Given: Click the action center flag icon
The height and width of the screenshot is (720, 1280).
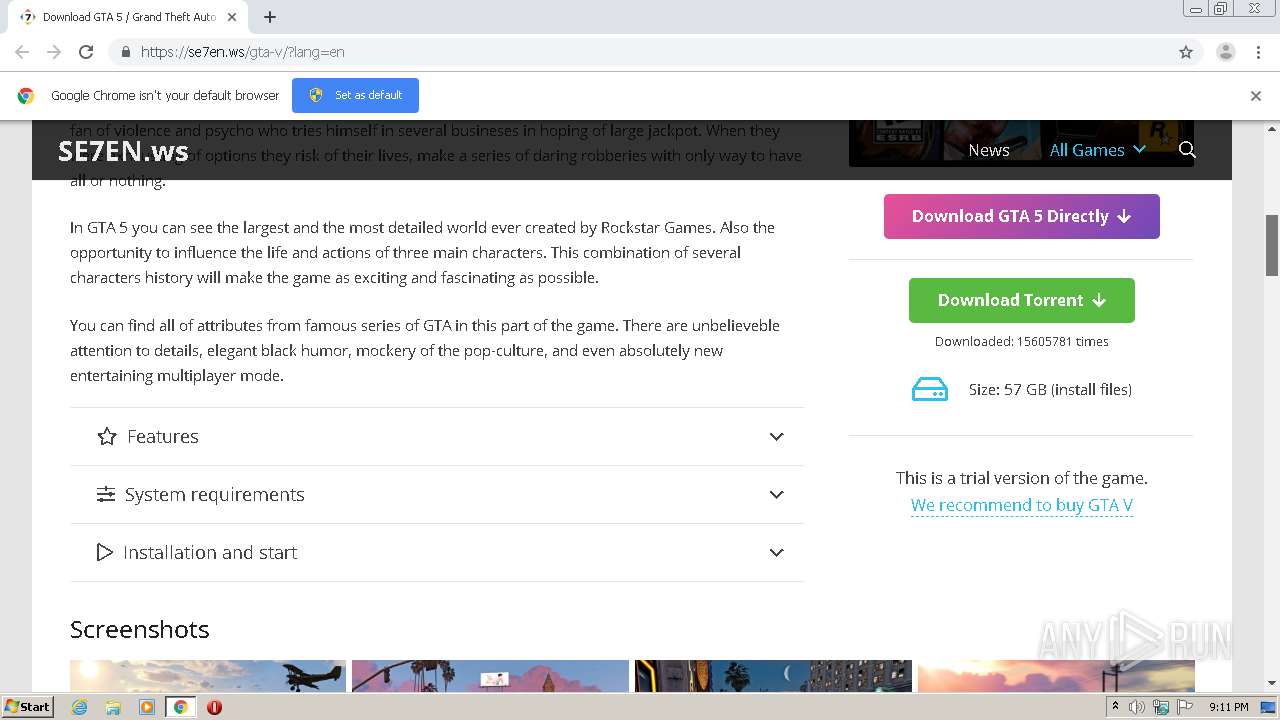Looking at the screenshot, I should (x=1184, y=707).
